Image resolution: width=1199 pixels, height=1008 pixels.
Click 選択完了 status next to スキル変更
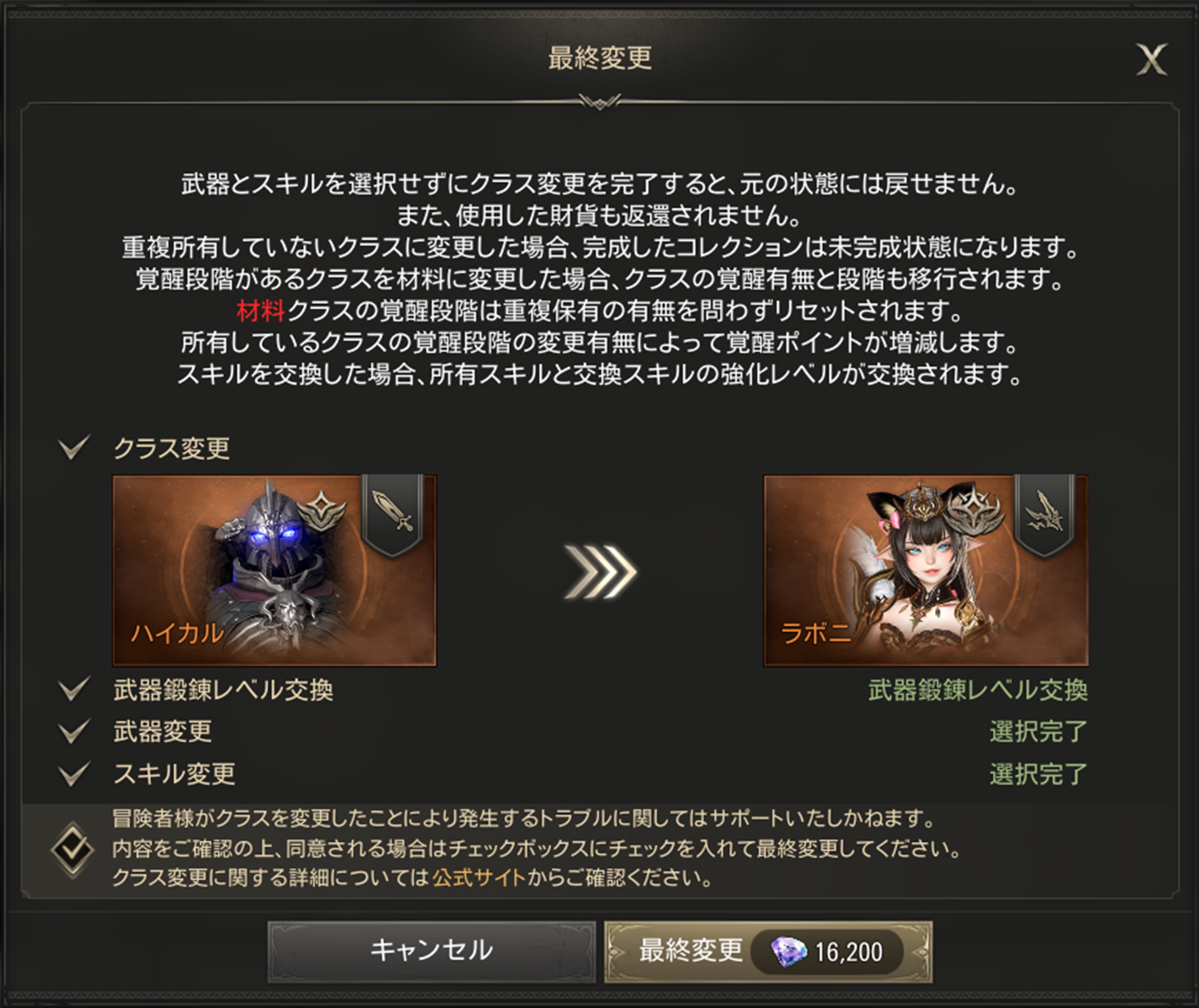click(x=1038, y=775)
